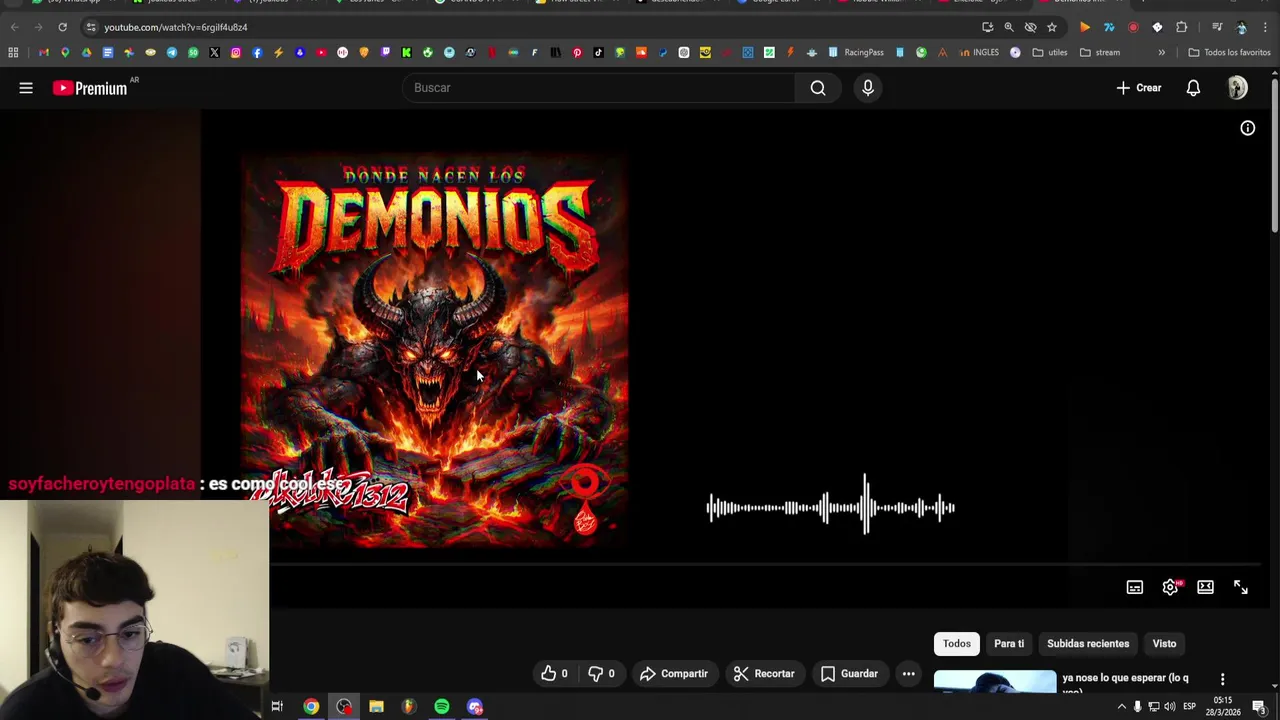
Task: Open the Instagram bookmark
Action: (236, 52)
